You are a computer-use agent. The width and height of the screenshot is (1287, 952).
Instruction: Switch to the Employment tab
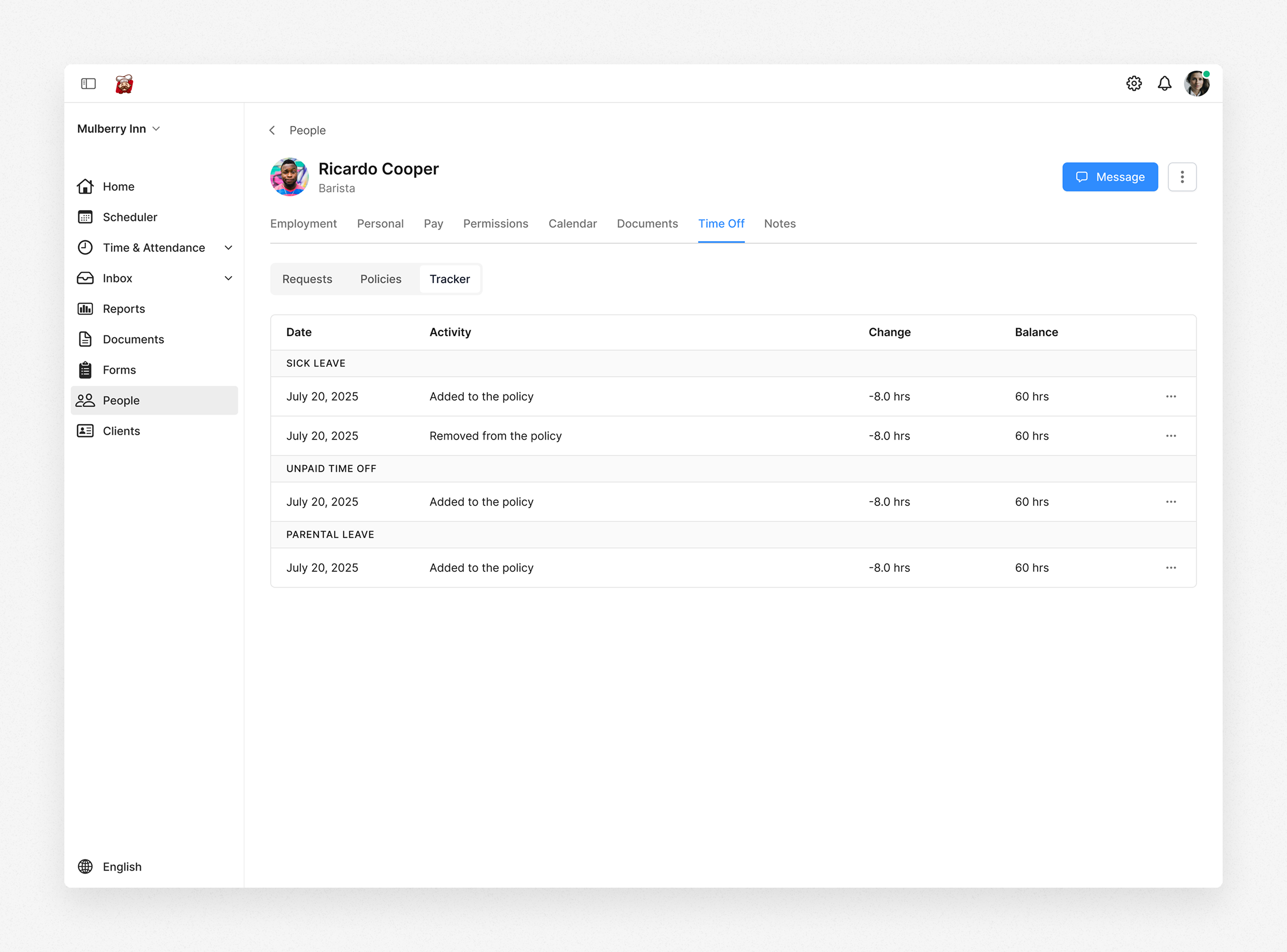[303, 224]
